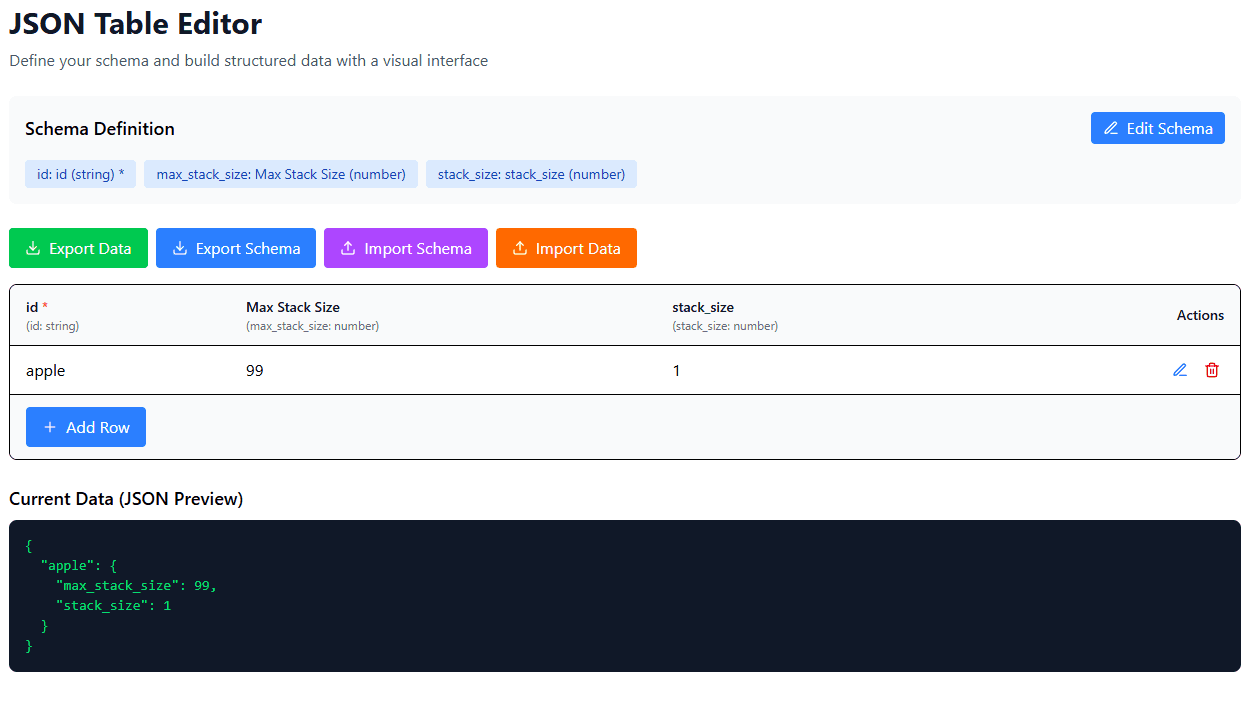Click the pencil icon inside Edit Schema button

pyautogui.click(x=1111, y=128)
